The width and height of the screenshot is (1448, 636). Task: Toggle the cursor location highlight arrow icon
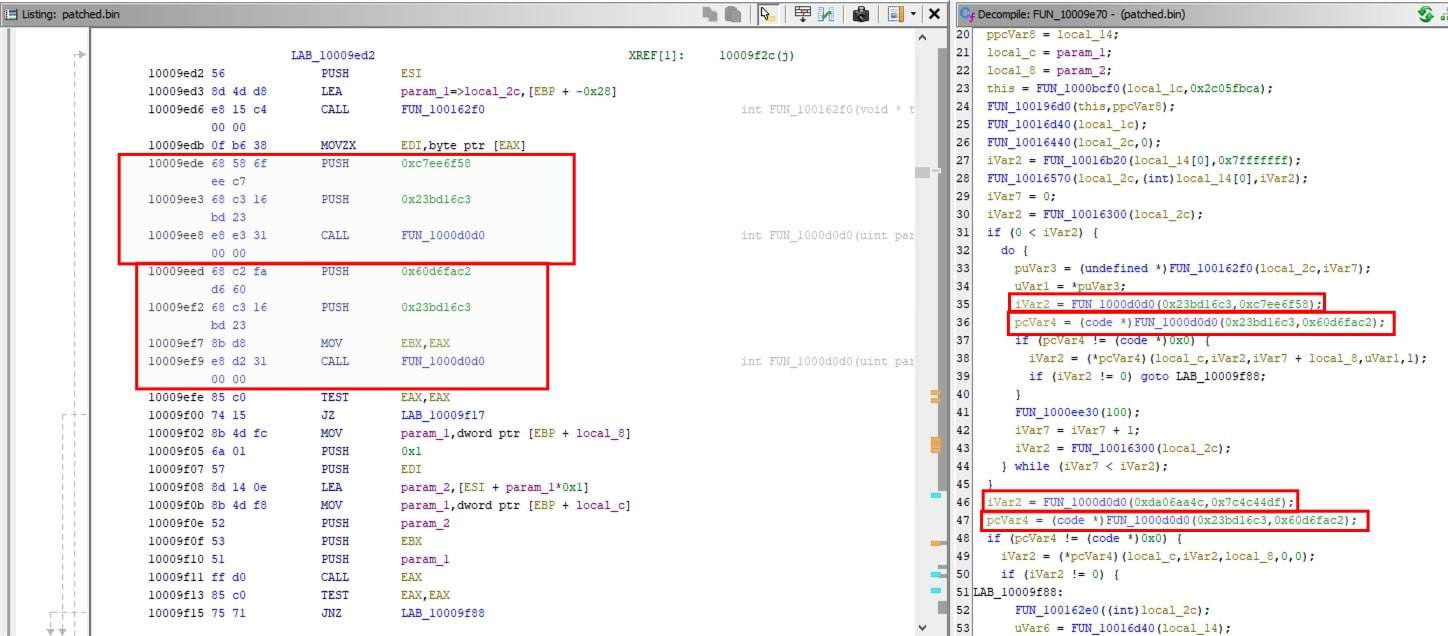point(765,13)
